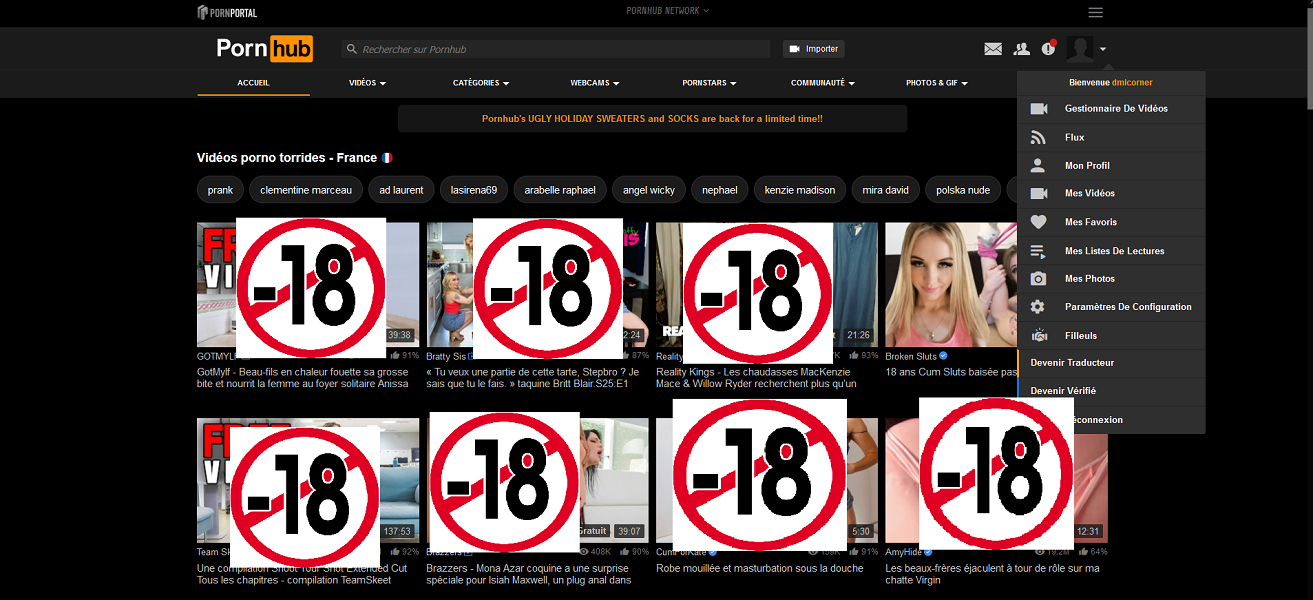1313x600 pixels.
Task: Select the 'ad laurent' tag chip
Action: (401, 190)
